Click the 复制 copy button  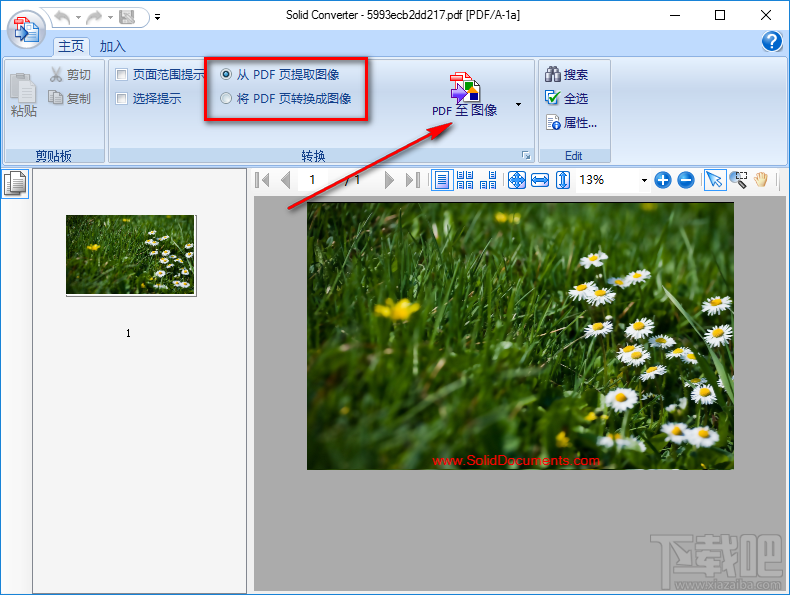tap(70, 98)
